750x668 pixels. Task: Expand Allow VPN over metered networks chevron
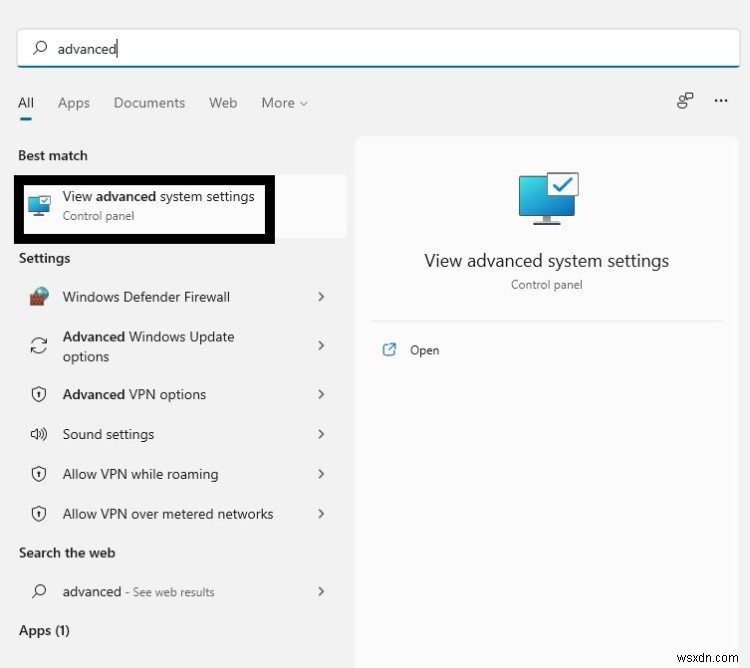[321, 514]
